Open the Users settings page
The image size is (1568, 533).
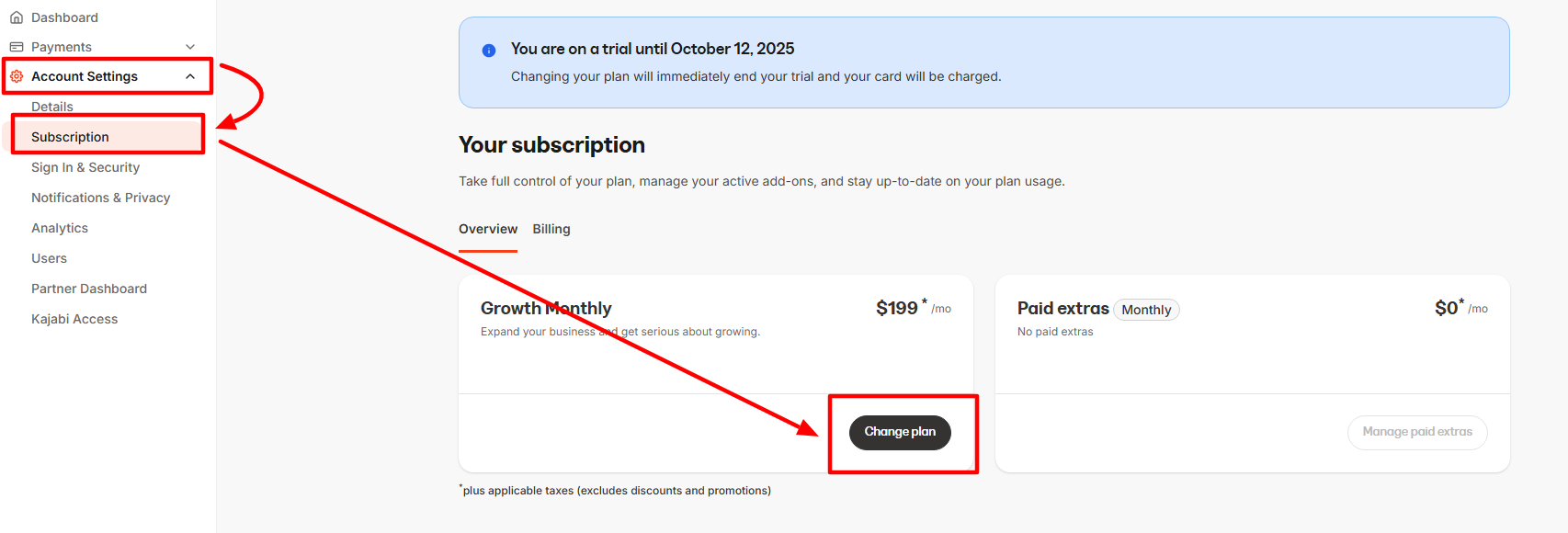point(50,258)
